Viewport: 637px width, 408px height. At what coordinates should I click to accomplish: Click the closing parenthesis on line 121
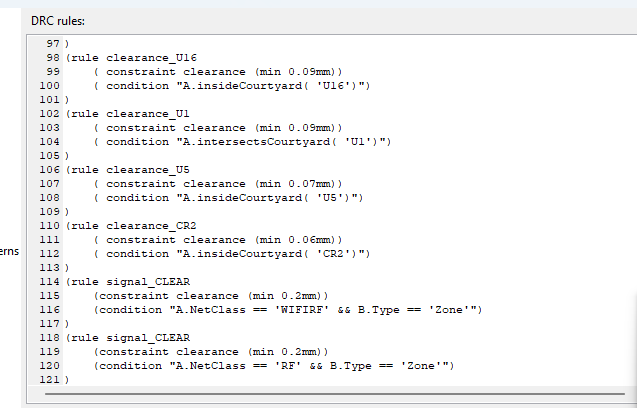(x=67, y=380)
